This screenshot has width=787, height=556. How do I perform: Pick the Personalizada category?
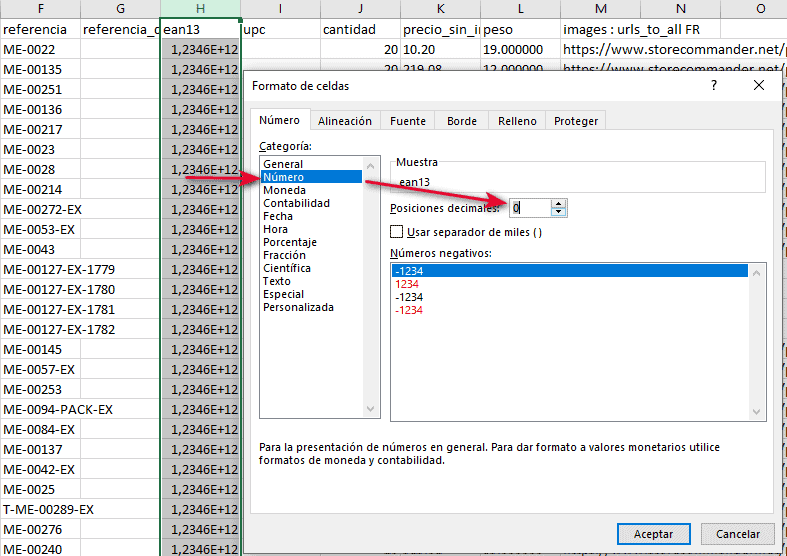tap(296, 307)
